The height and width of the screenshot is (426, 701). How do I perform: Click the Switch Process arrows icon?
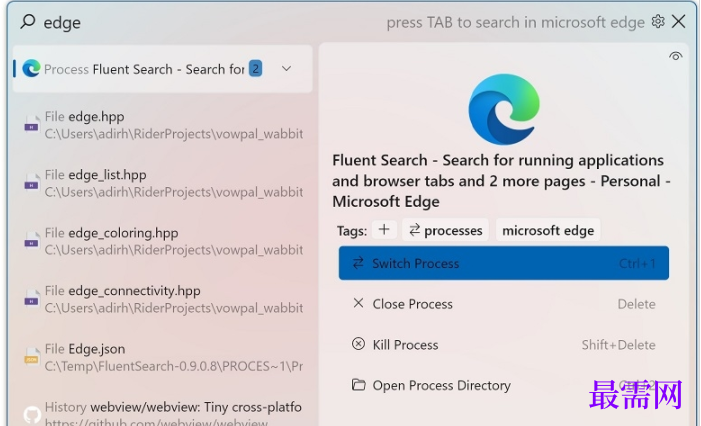point(358,263)
